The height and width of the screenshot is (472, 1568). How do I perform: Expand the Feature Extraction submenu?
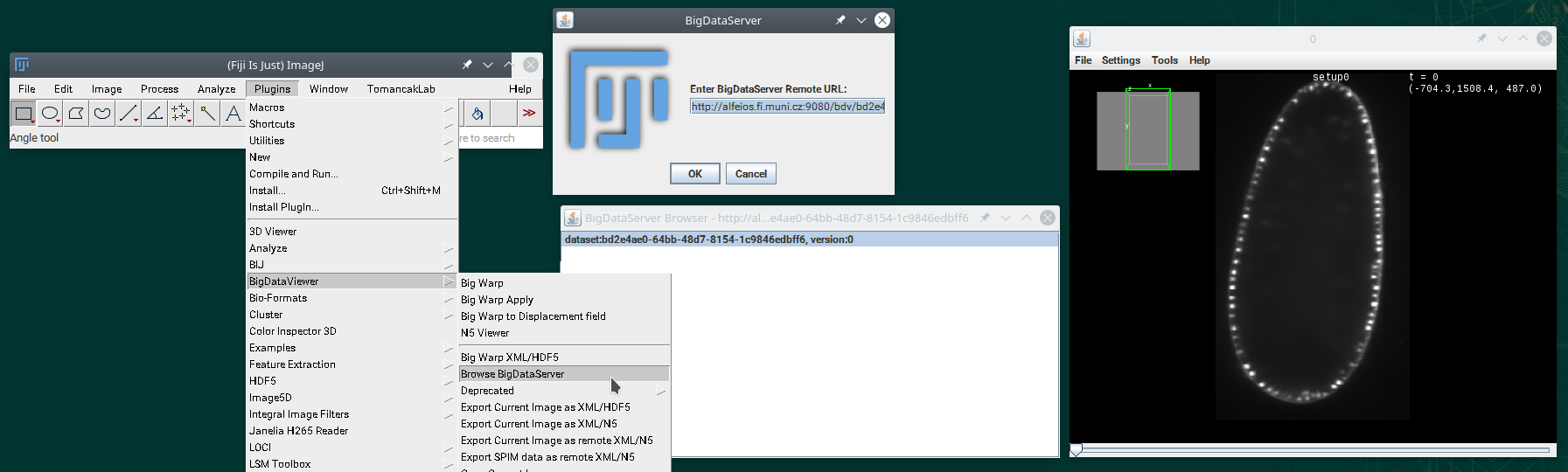coord(352,364)
